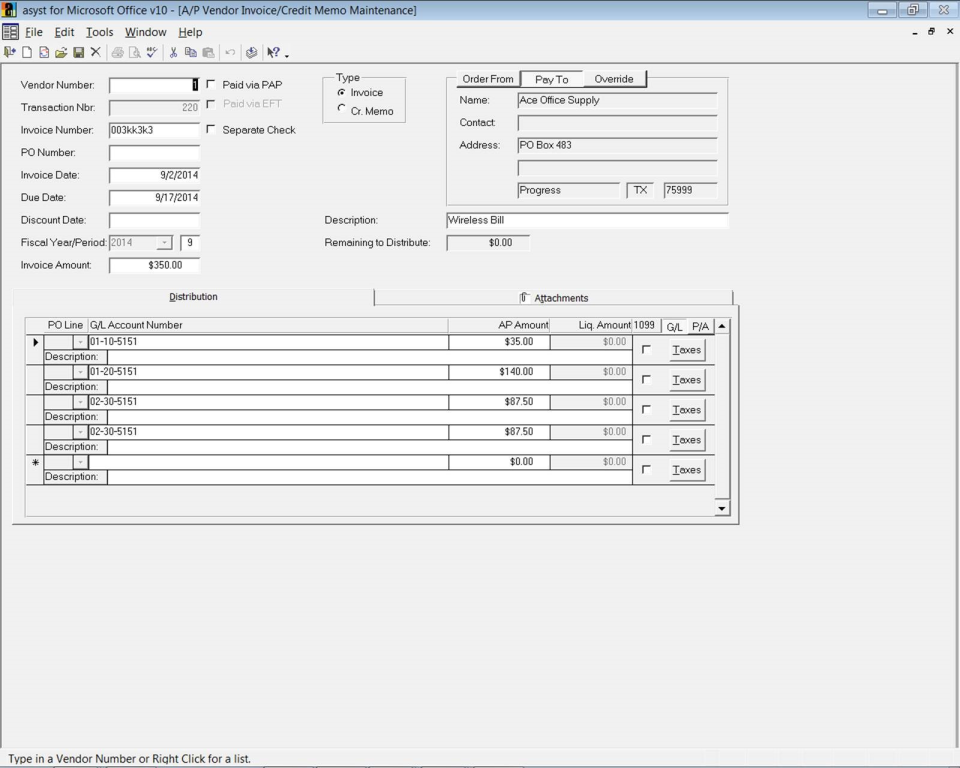
Task: Expand PO Line dropdown for first 02-30-5151
Action: pyautogui.click(x=80, y=402)
